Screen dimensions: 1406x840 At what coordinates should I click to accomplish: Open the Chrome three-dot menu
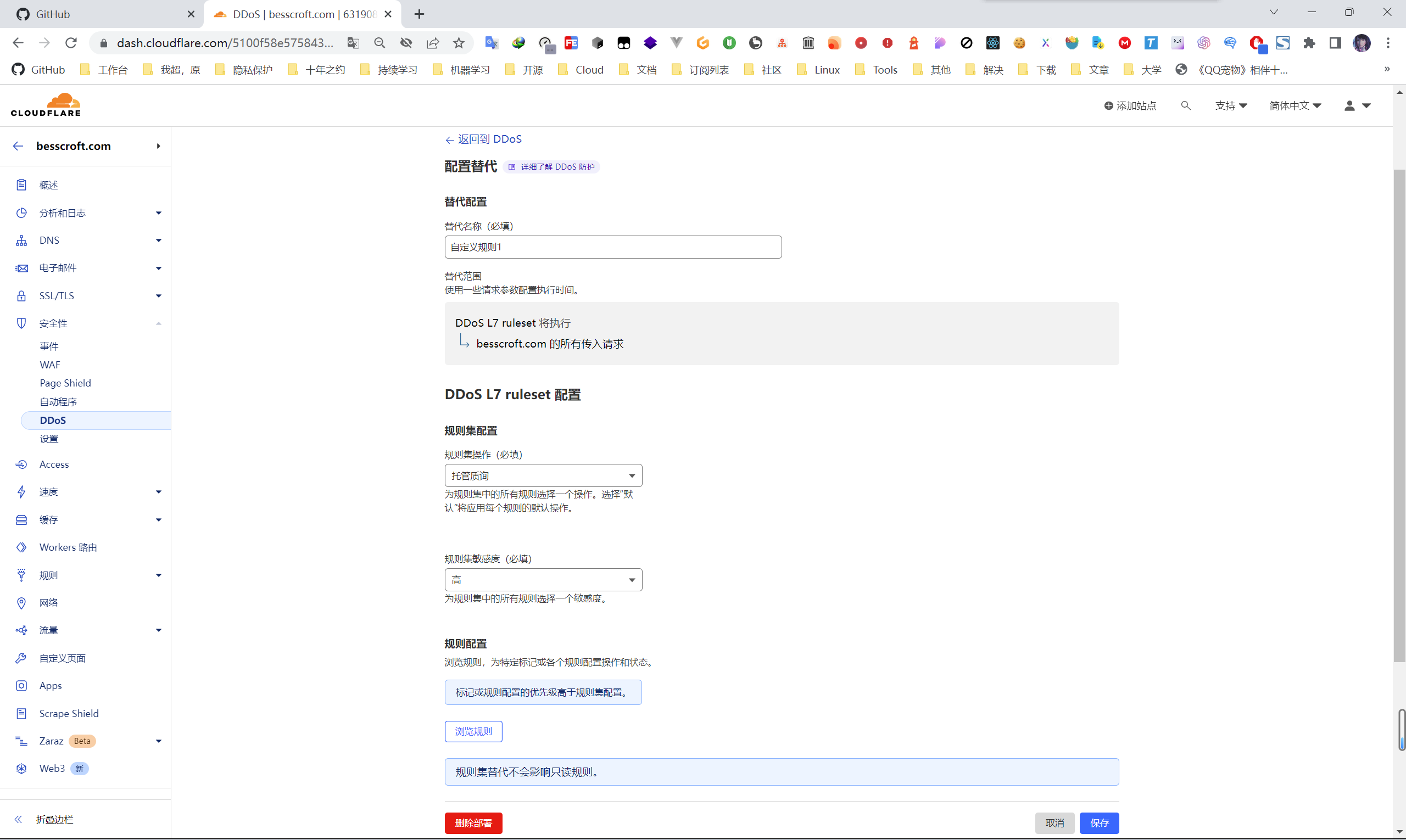[x=1388, y=43]
